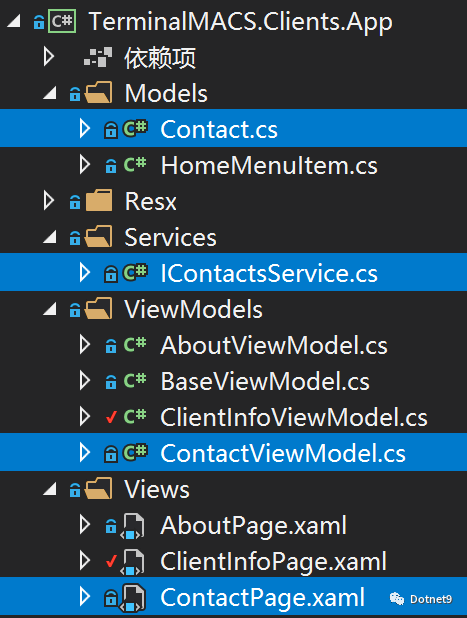Select the Resx folder label
The width and height of the screenshot is (467, 618).
[151, 201]
